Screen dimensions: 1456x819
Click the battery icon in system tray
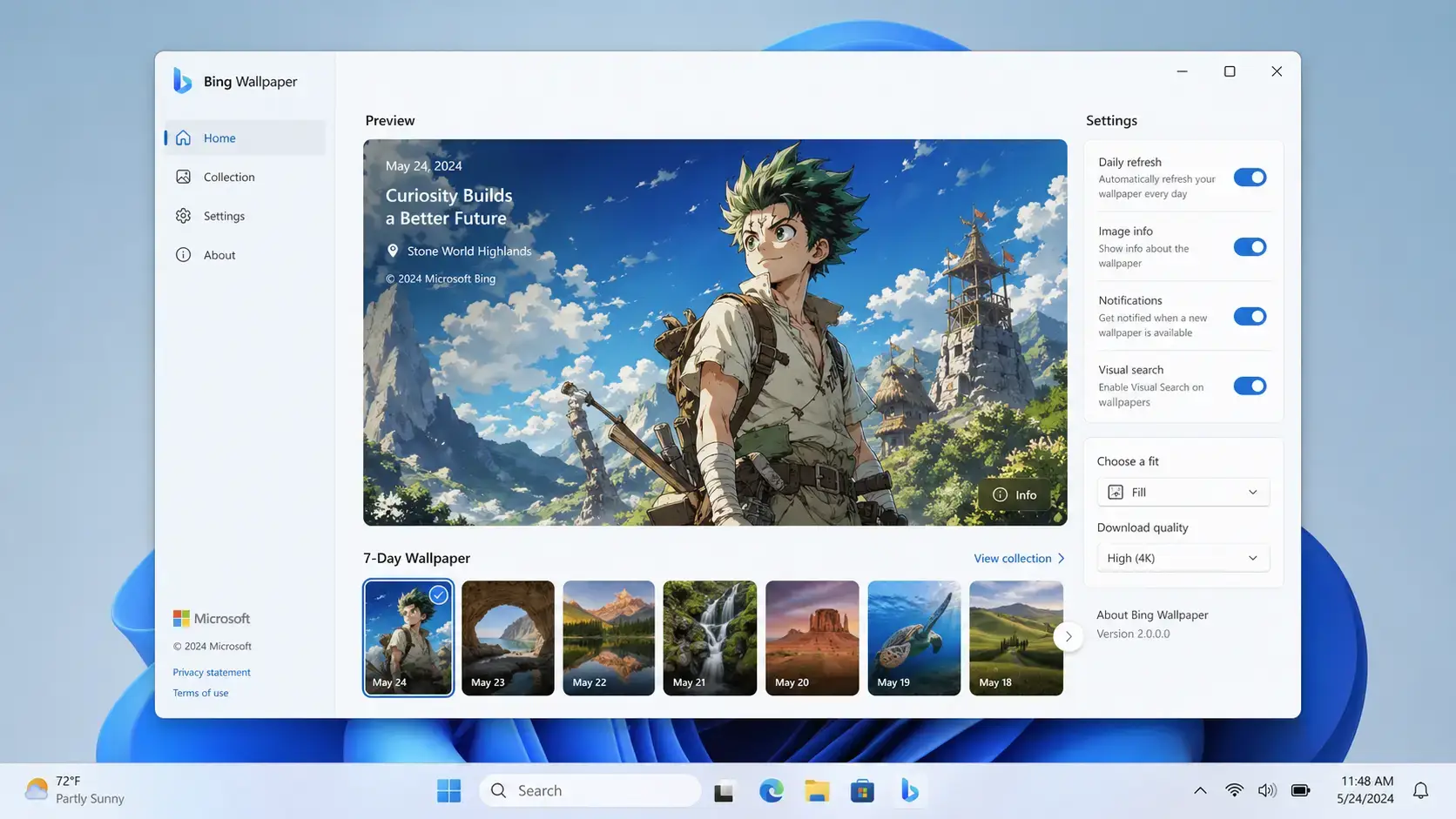click(x=1300, y=790)
